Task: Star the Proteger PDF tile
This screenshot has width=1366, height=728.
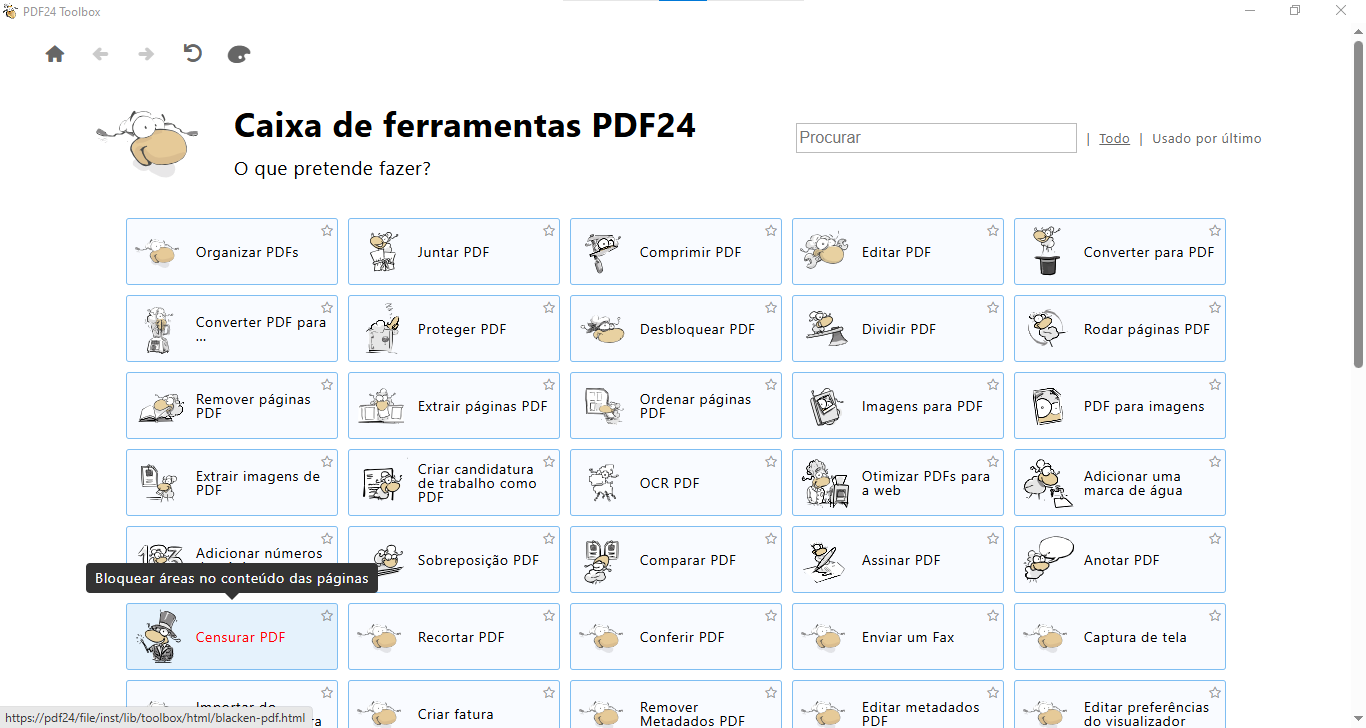Action: pos(549,308)
